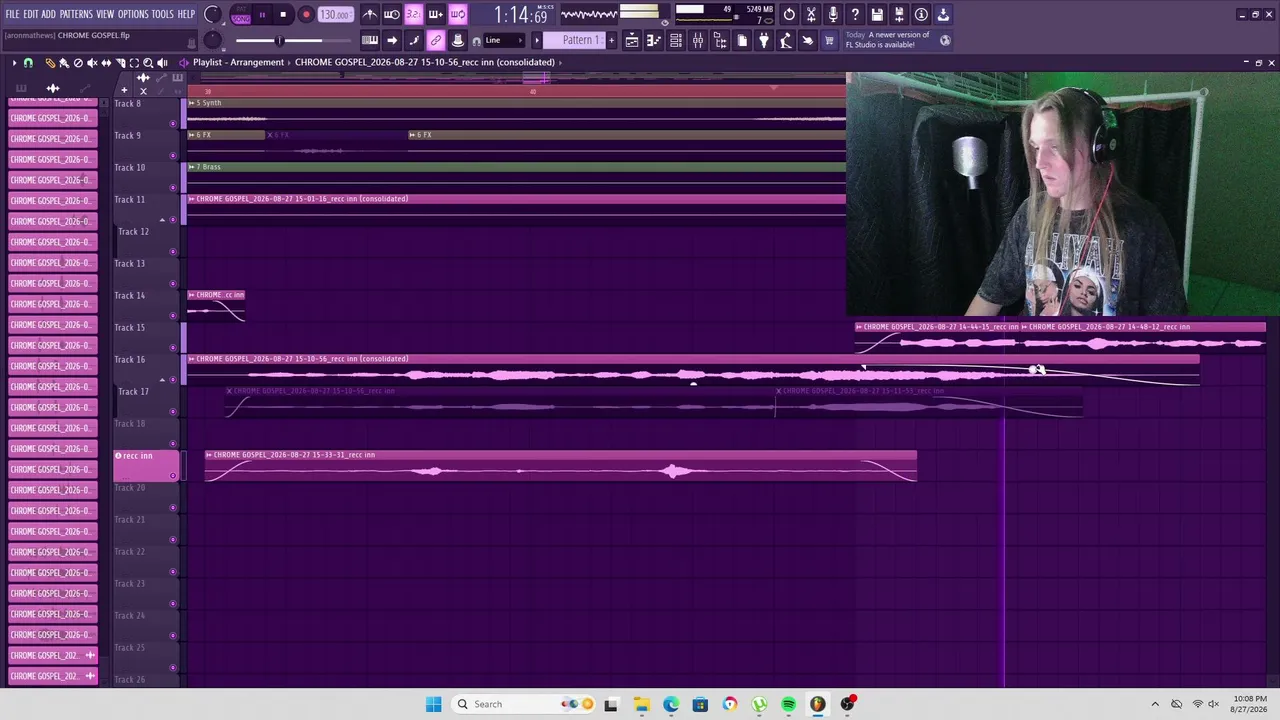1280x720 pixels.
Task: Select the Mute tool in playlist toolbar
Action: tap(92, 63)
